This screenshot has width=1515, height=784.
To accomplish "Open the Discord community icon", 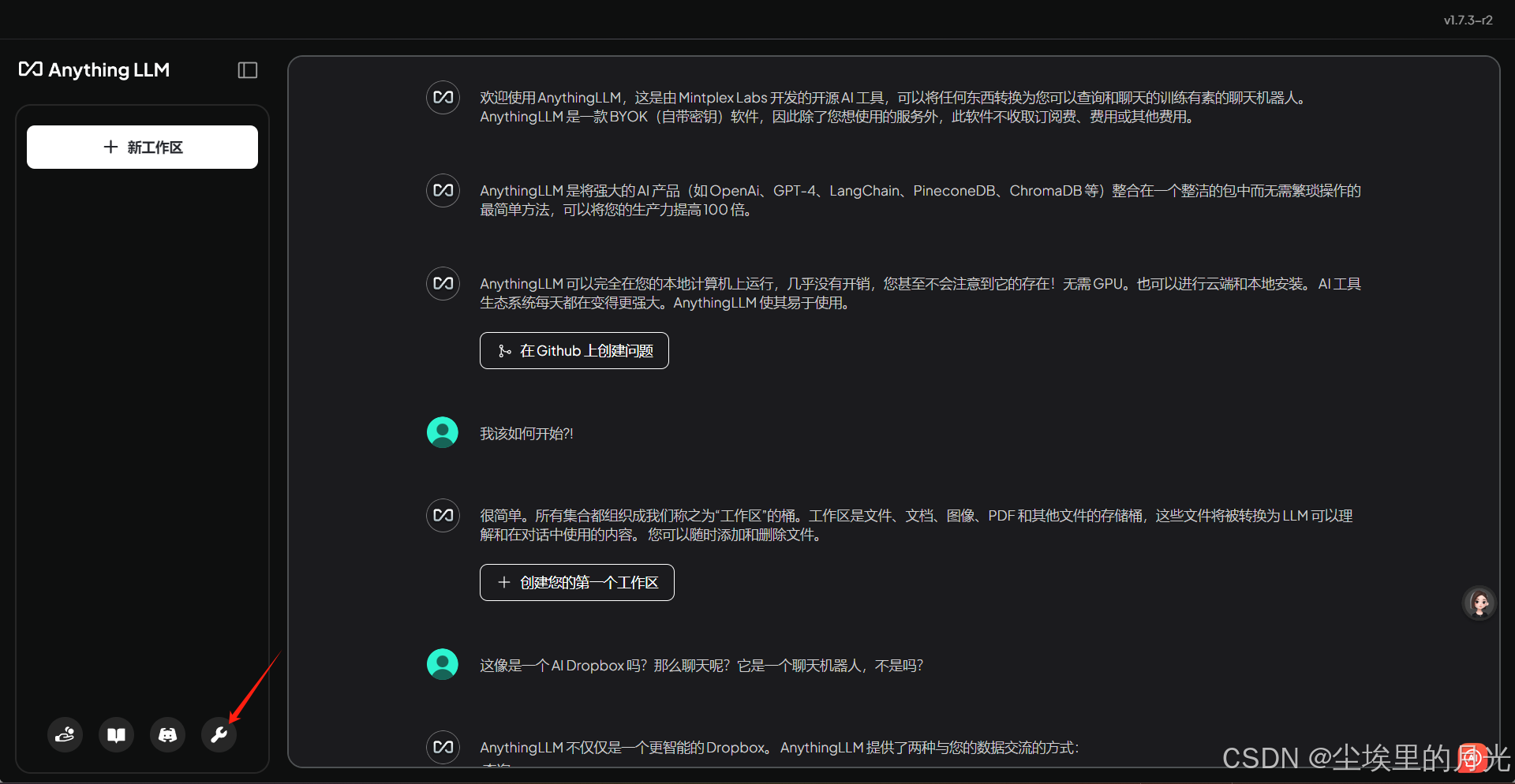I will point(168,735).
